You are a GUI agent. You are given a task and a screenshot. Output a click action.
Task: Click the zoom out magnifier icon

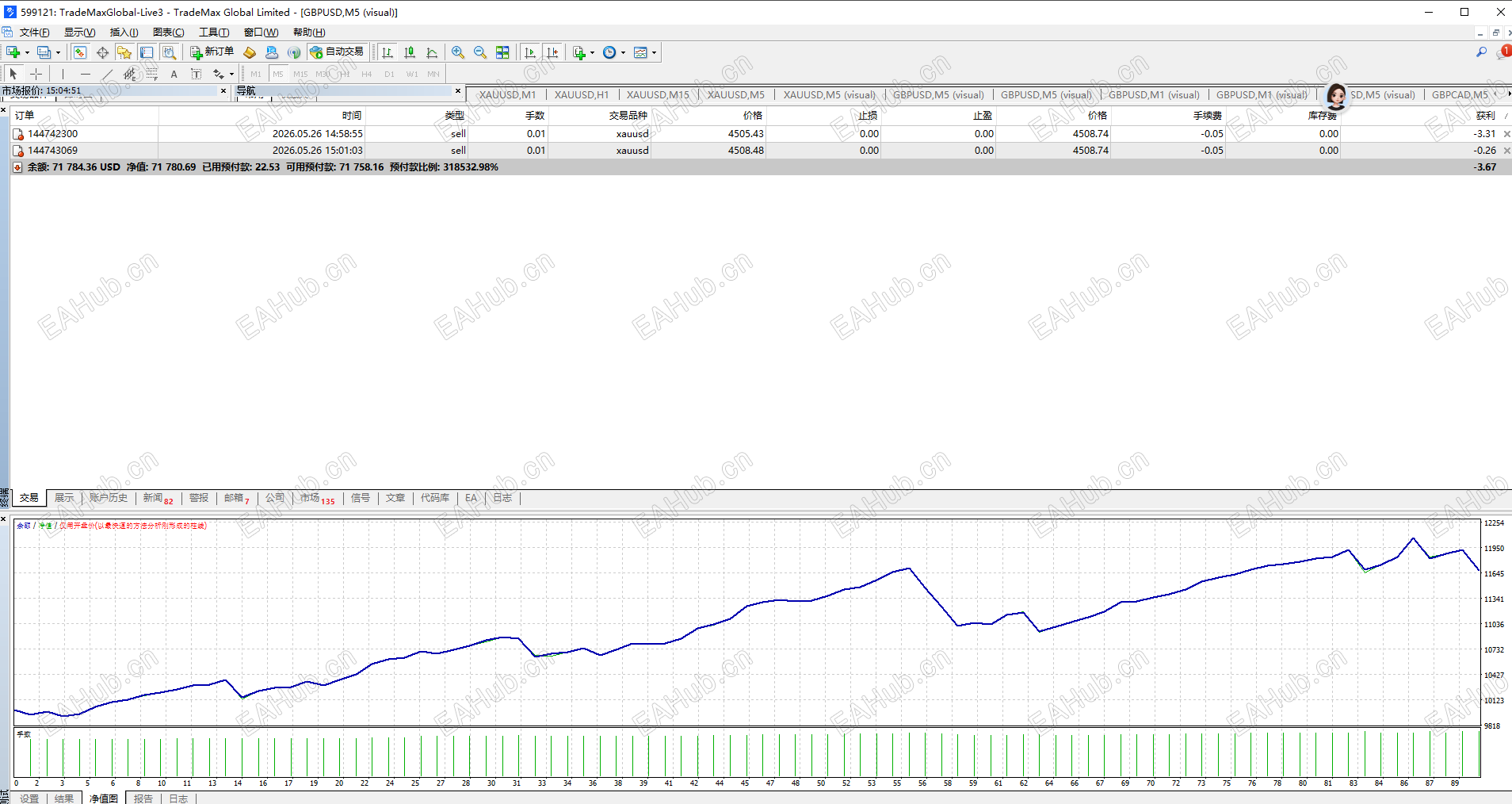pos(480,52)
